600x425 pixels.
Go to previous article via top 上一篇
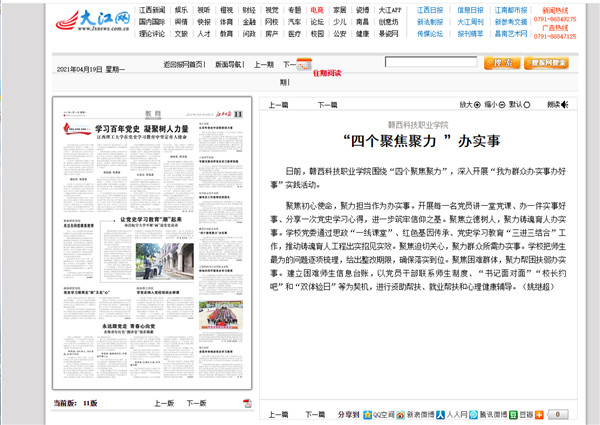pos(278,105)
